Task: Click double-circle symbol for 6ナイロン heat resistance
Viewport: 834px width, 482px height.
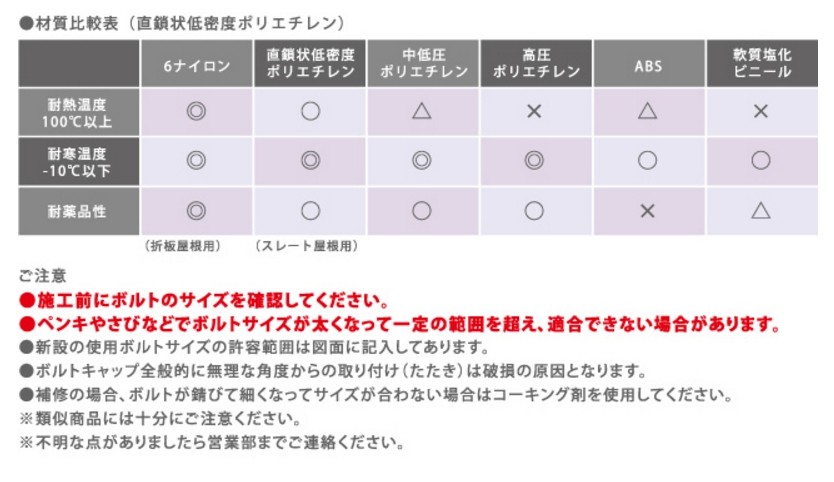Action: pos(196,111)
